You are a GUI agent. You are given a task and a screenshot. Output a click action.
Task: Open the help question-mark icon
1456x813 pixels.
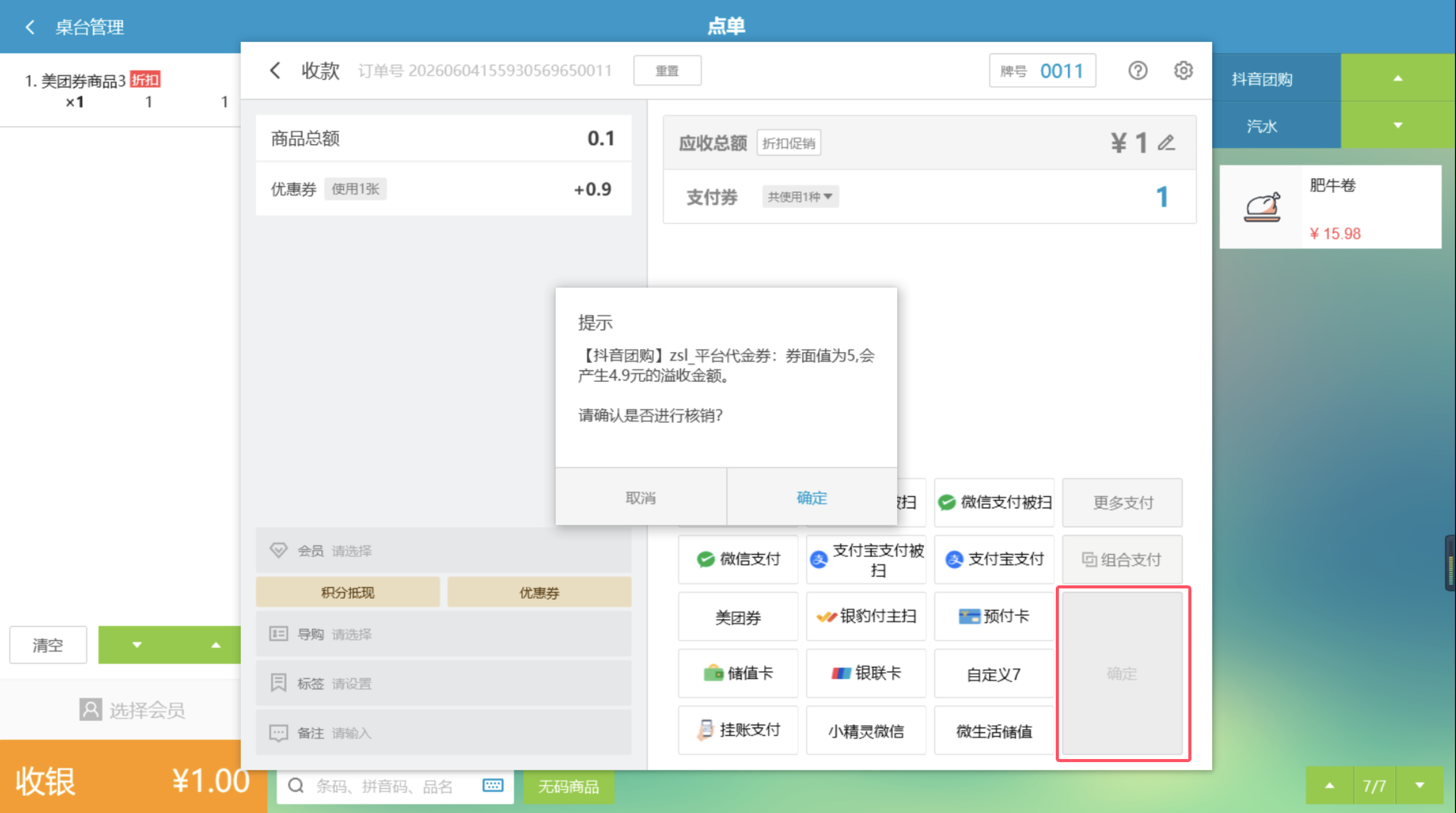point(1137,71)
